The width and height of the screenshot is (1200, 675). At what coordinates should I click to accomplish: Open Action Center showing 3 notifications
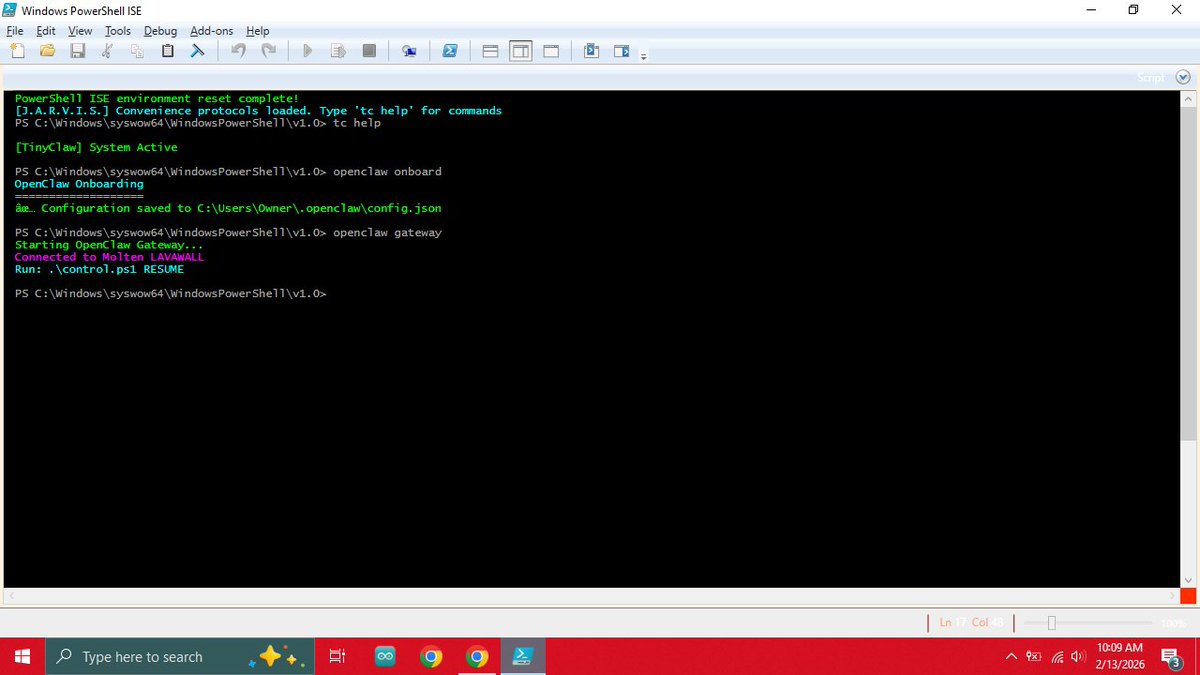point(1172,656)
